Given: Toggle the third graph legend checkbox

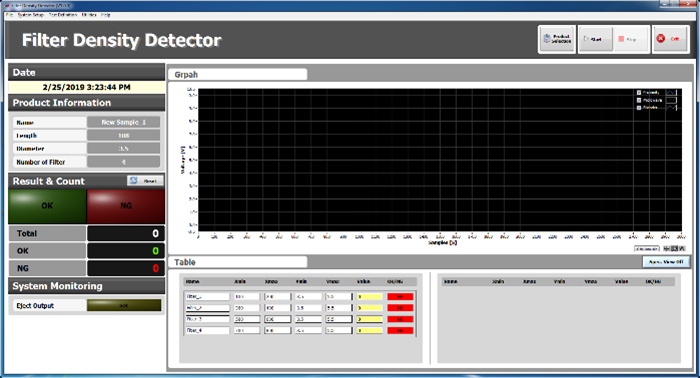Looking at the screenshot, I should point(639,108).
